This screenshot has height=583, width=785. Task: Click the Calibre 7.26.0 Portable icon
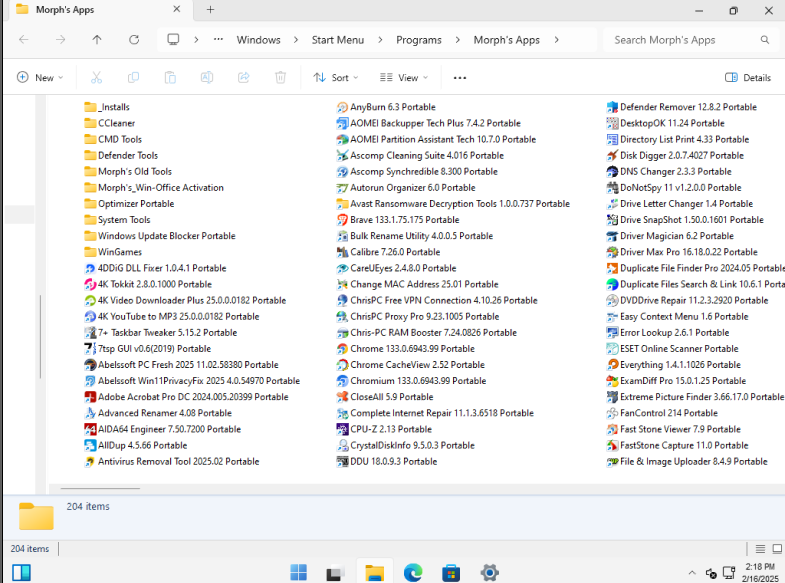pos(342,252)
